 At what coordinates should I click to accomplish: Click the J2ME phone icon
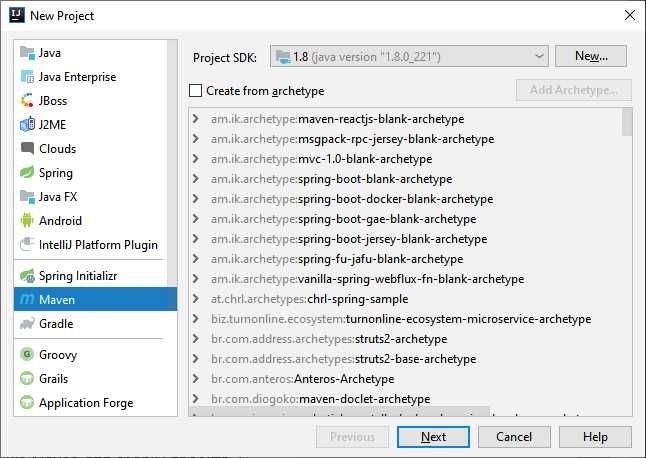(28, 124)
